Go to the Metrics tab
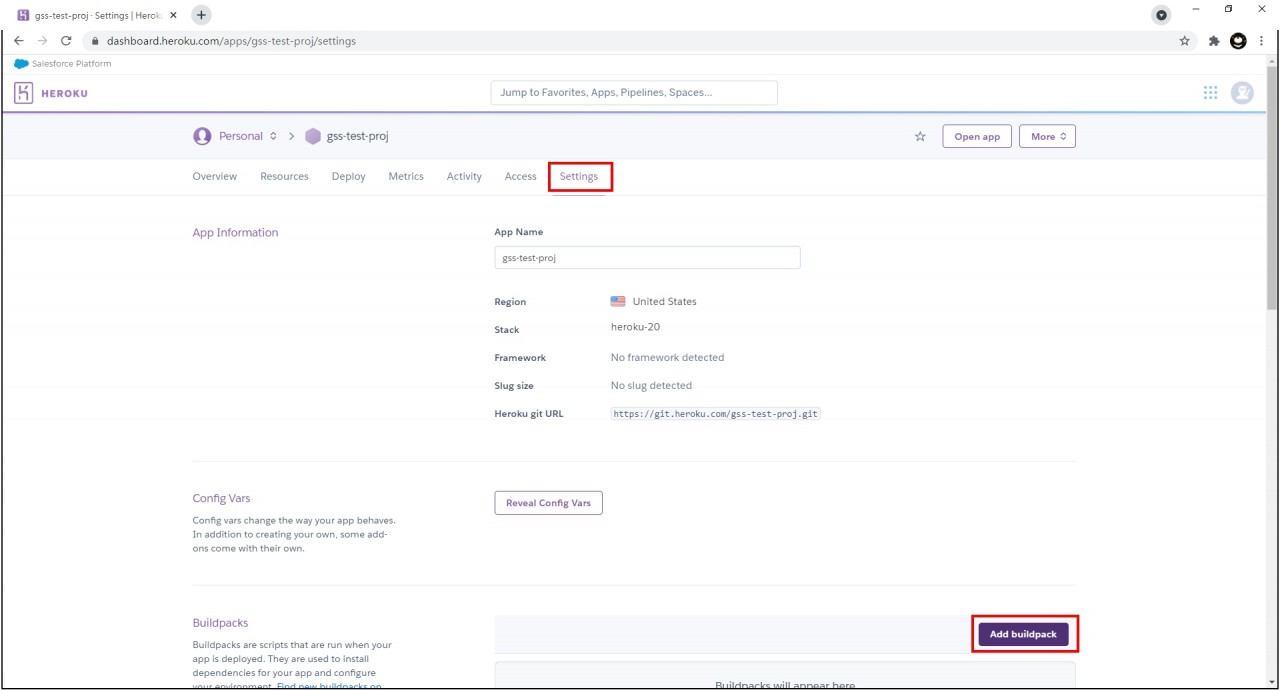 click(x=406, y=177)
